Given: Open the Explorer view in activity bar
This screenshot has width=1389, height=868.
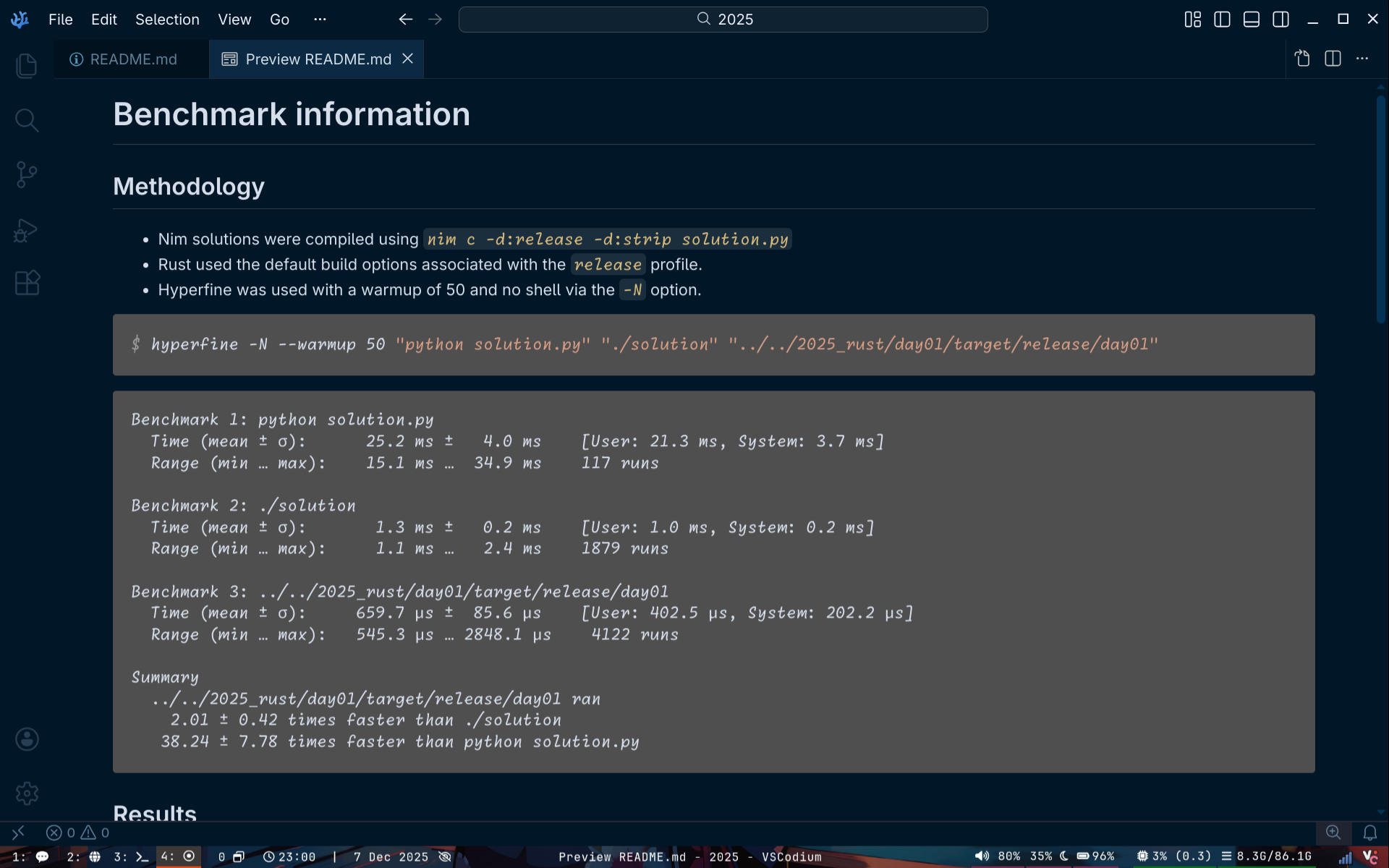Looking at the screenshot, I should coord(27,66).
